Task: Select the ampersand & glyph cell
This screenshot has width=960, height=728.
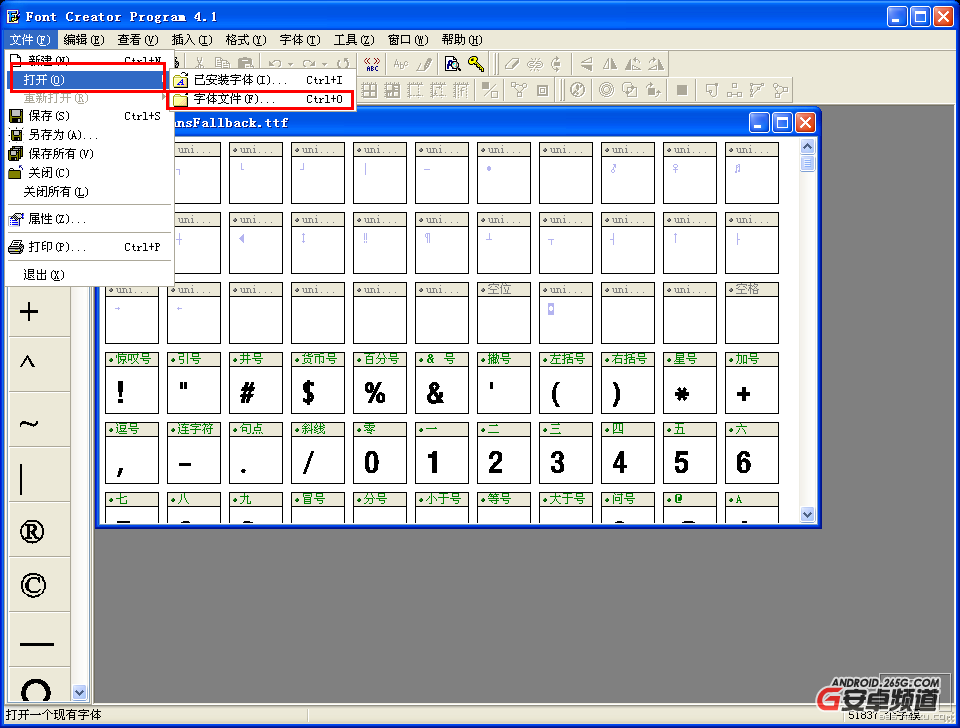Action: (x=441, y=383)
